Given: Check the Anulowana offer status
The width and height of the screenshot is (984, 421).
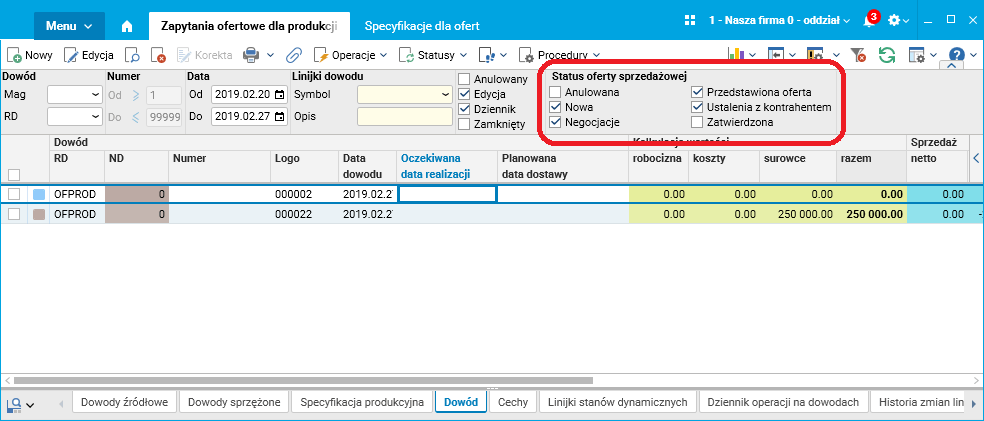Looking at the screenshot, I should [555, 92].
